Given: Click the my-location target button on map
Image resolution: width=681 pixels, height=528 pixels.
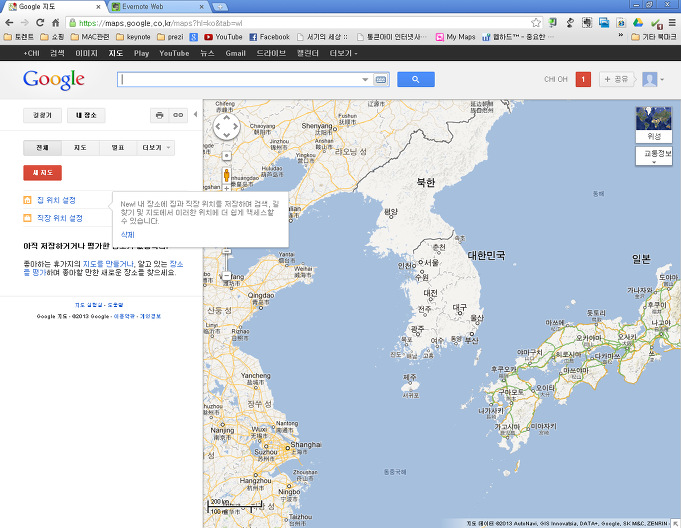Looking at the screenshot, I should pos(226,155).
